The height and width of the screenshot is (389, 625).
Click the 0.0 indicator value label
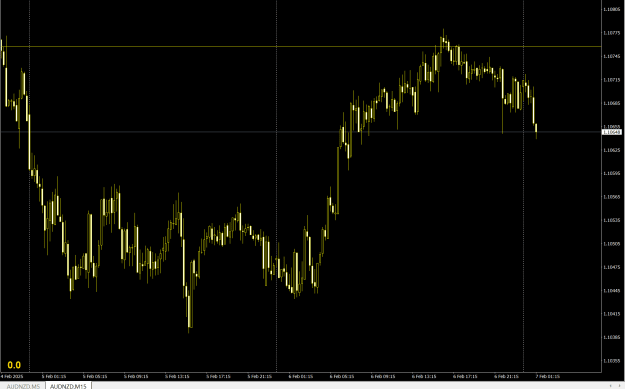point(14,365)
